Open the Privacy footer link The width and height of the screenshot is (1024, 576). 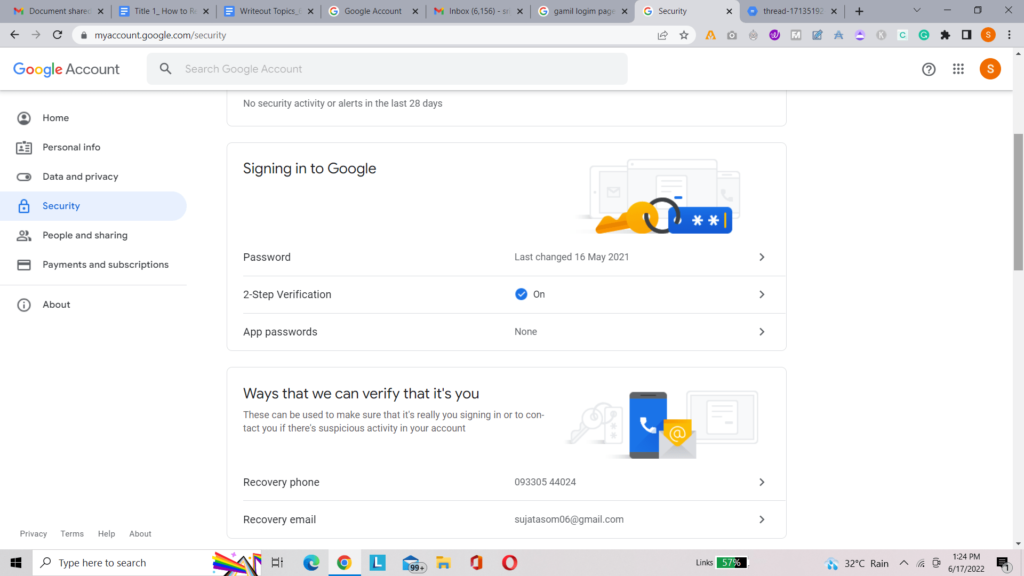click(33, 534)
